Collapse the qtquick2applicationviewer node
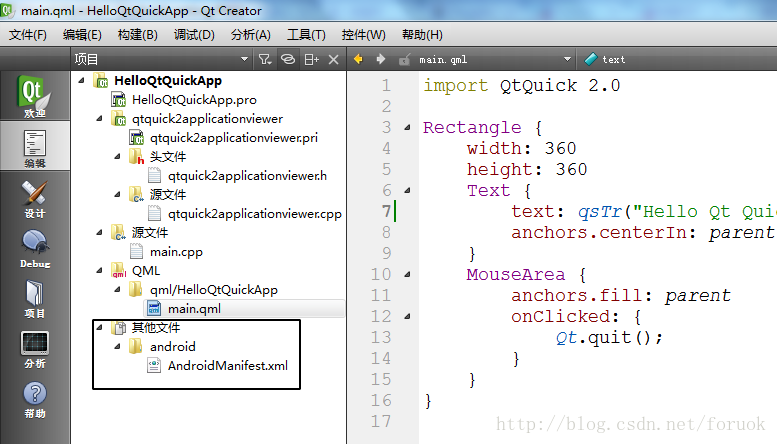This screenshot has height=444, width=777. click(x=100, y=118)
